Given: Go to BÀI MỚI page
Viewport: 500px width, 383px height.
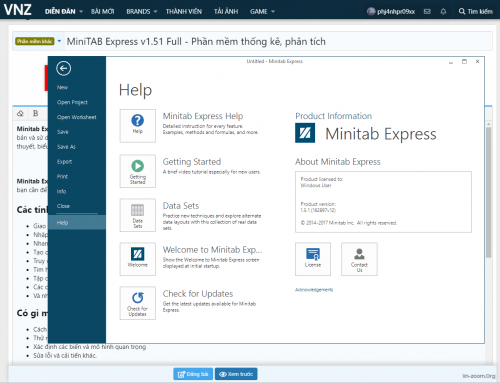Looking at the screenshot, I should [103, 12].
